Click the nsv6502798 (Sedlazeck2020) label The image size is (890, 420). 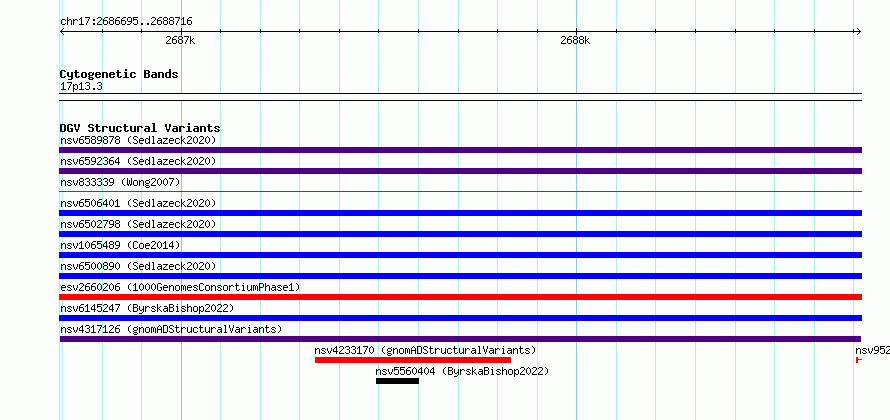pyautogui.click(x=138, y=224)
